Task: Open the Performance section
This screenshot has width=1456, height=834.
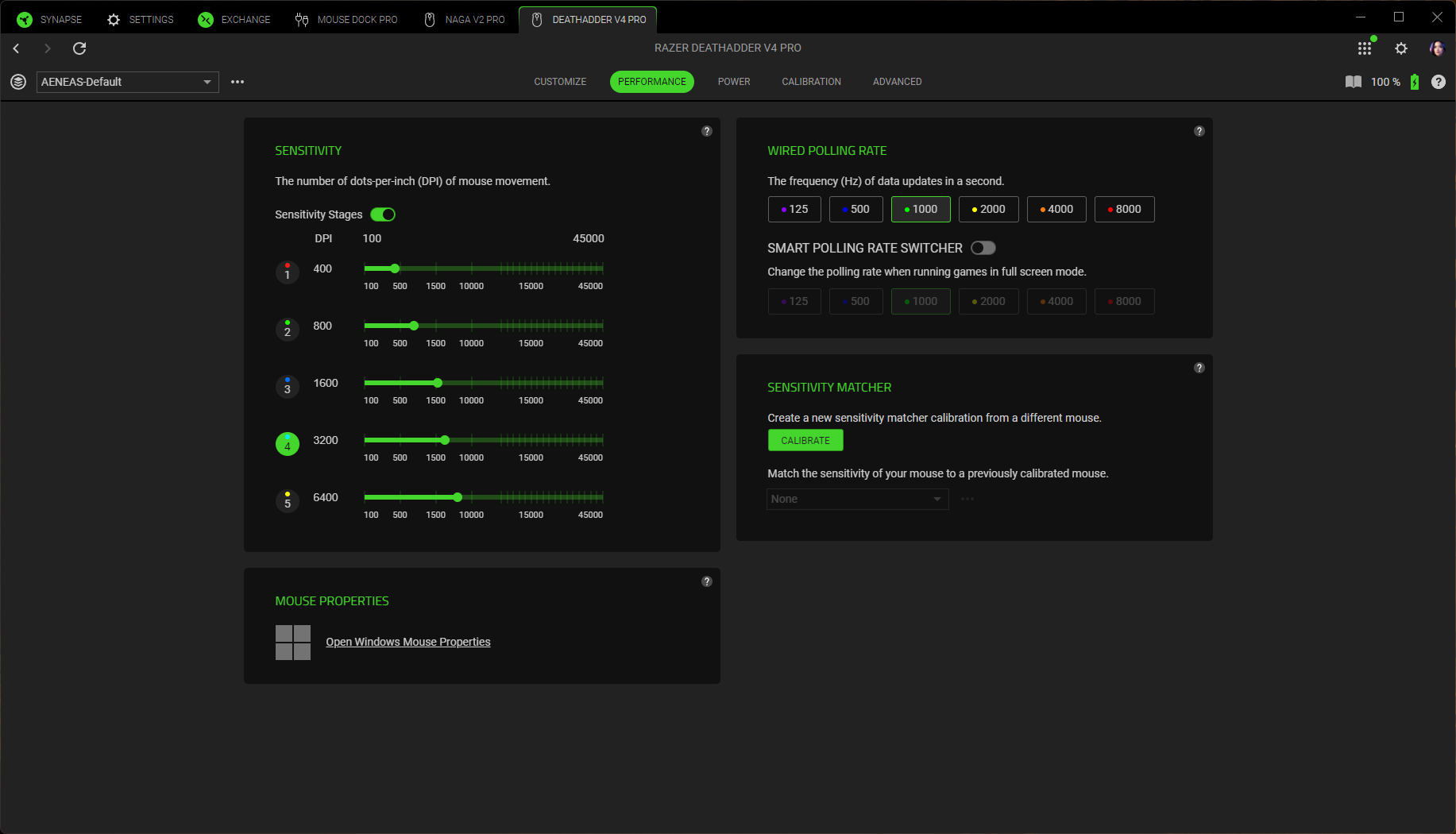Action: click(652, 82)
